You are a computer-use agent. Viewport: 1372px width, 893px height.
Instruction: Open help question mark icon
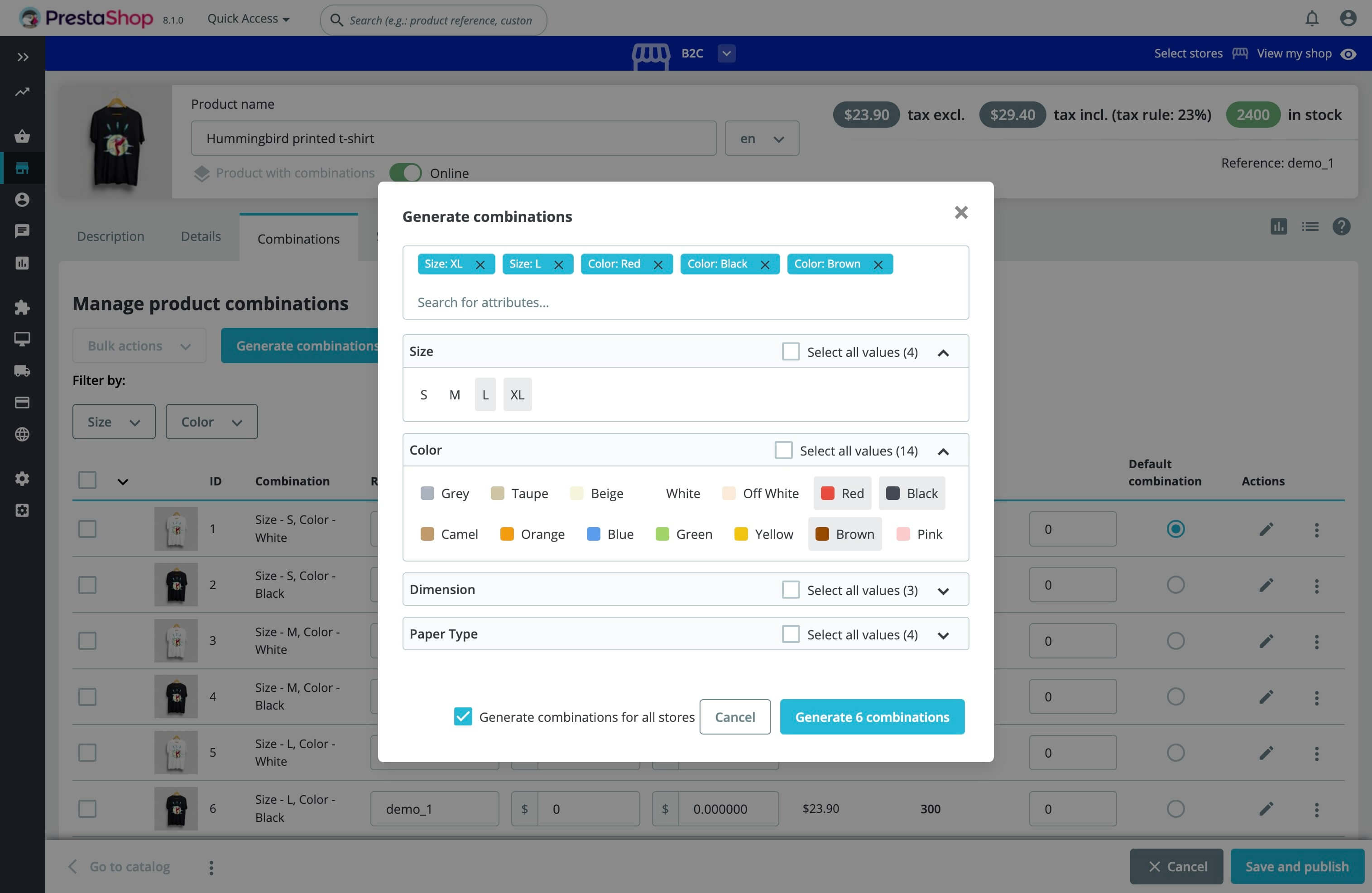pyautogui.click(x=1342, y=226)
